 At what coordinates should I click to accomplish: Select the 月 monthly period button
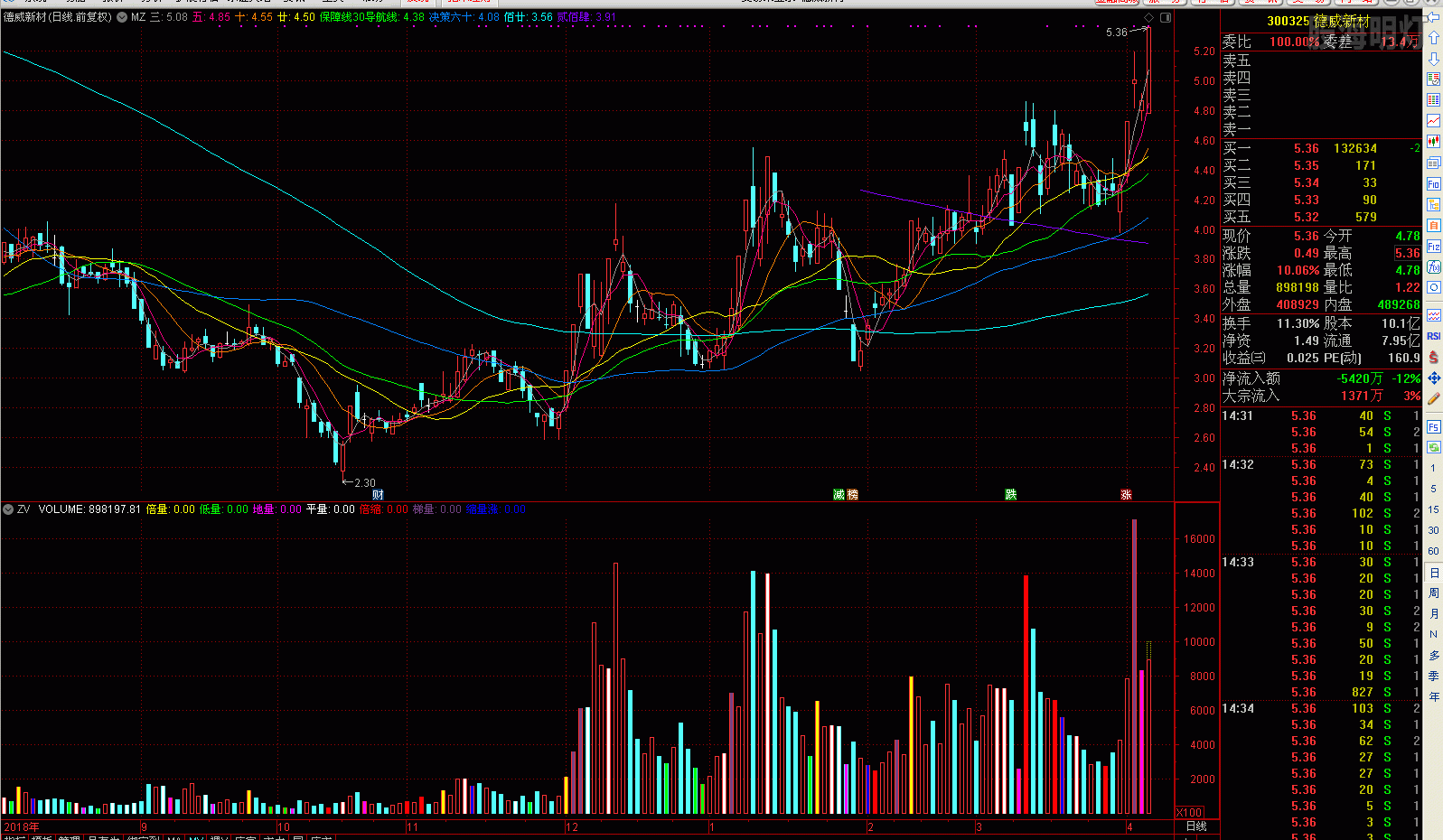[1433, 614]
